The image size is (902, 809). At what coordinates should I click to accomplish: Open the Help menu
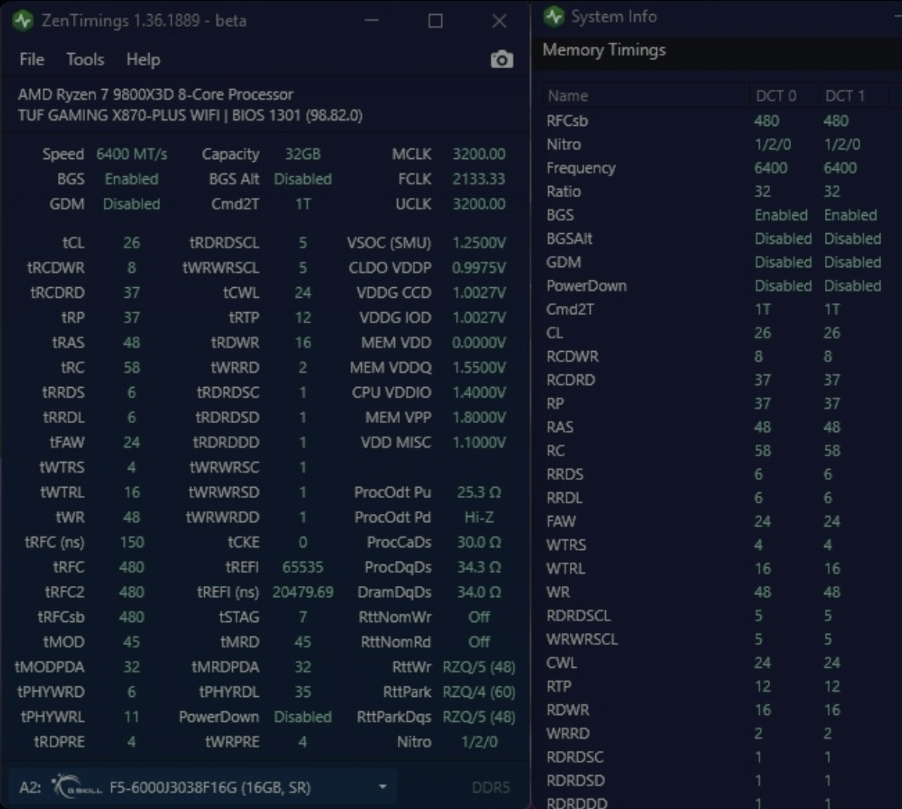pos(143,59)
